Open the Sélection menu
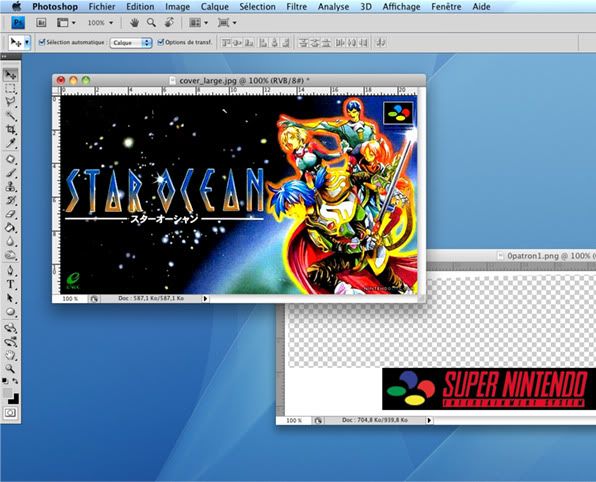 point(257,6)
